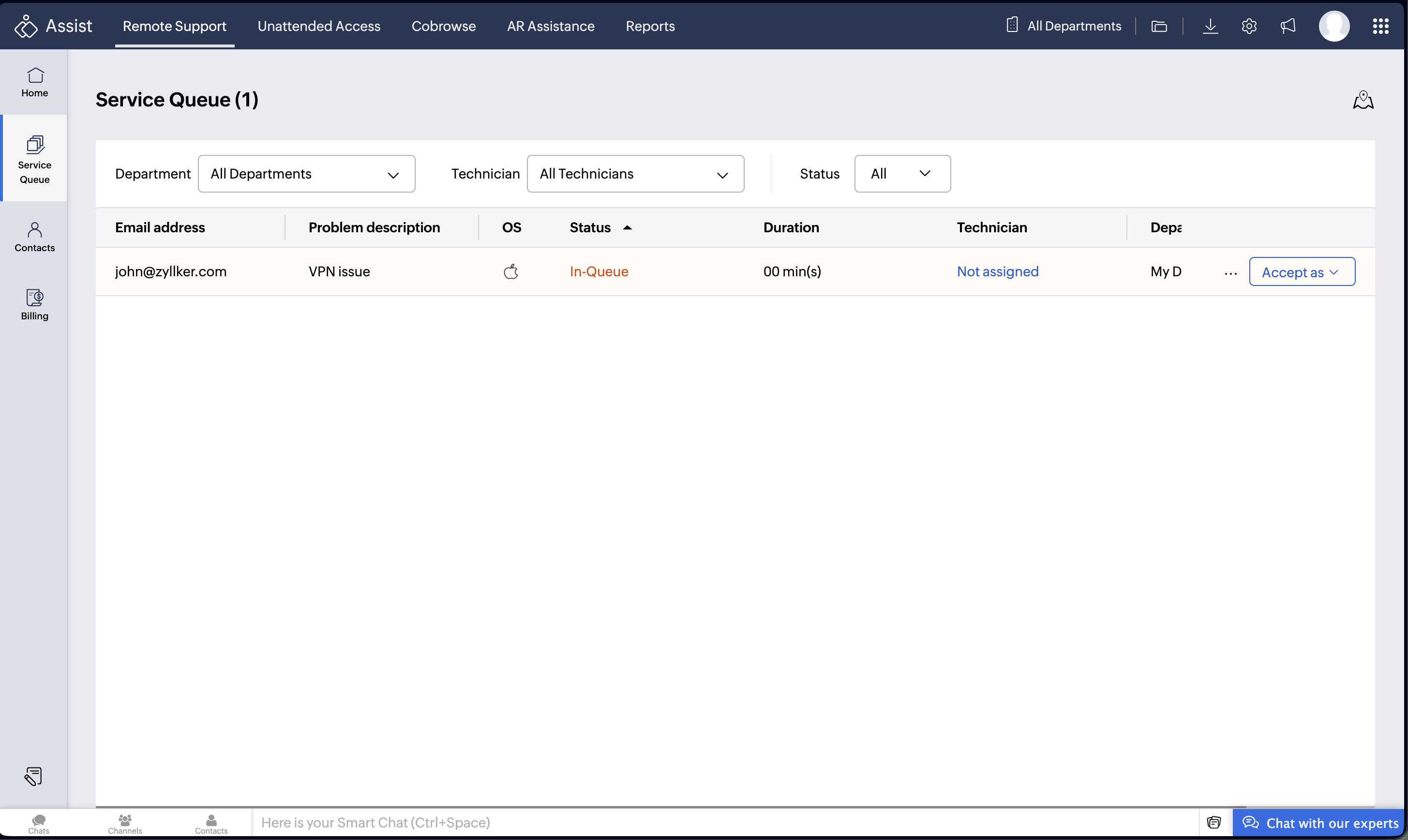Image resolution: width=1408 pixels, height=840 pixels.
Task: Click the Smart Chat input field
Action: [724, 823]
